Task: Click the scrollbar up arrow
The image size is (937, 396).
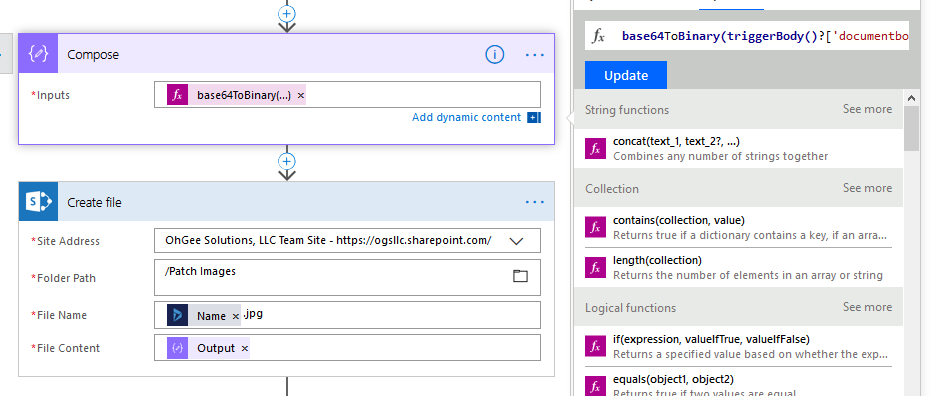Action: (x=911, y=98)
